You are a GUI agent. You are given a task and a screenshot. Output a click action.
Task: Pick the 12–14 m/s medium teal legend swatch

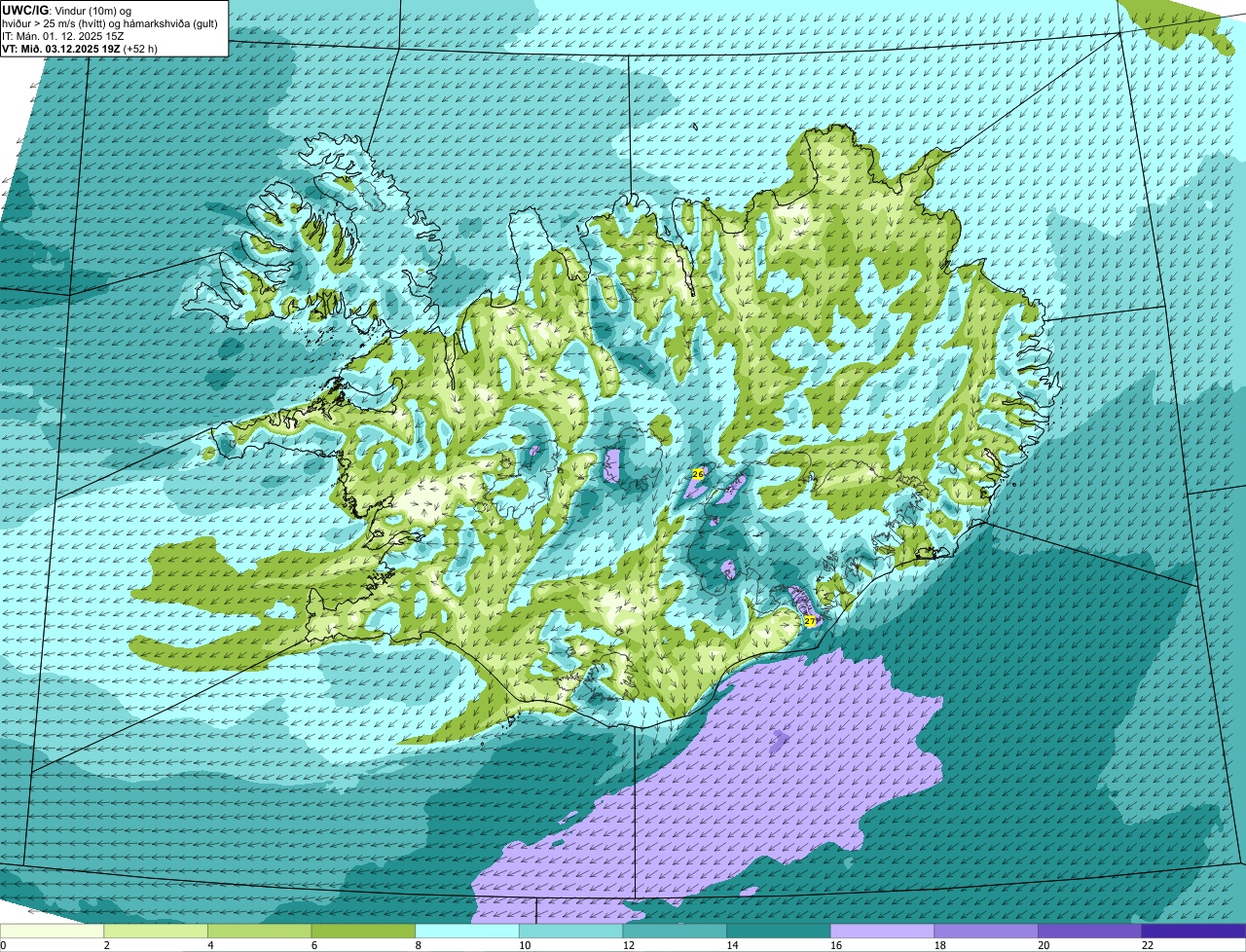click(675, 931)
